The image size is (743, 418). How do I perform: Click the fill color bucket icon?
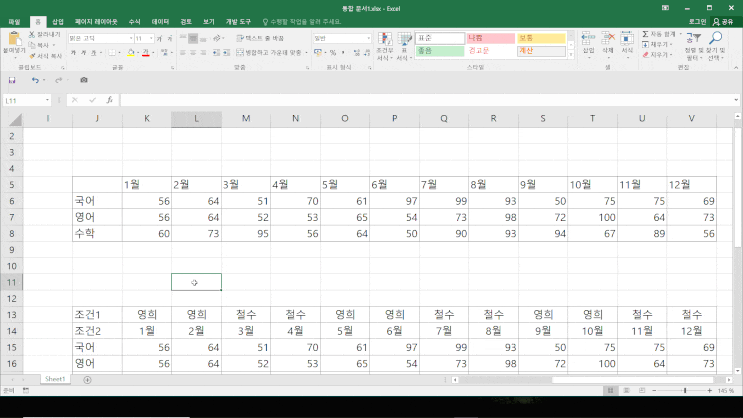(x=131, y=53)
